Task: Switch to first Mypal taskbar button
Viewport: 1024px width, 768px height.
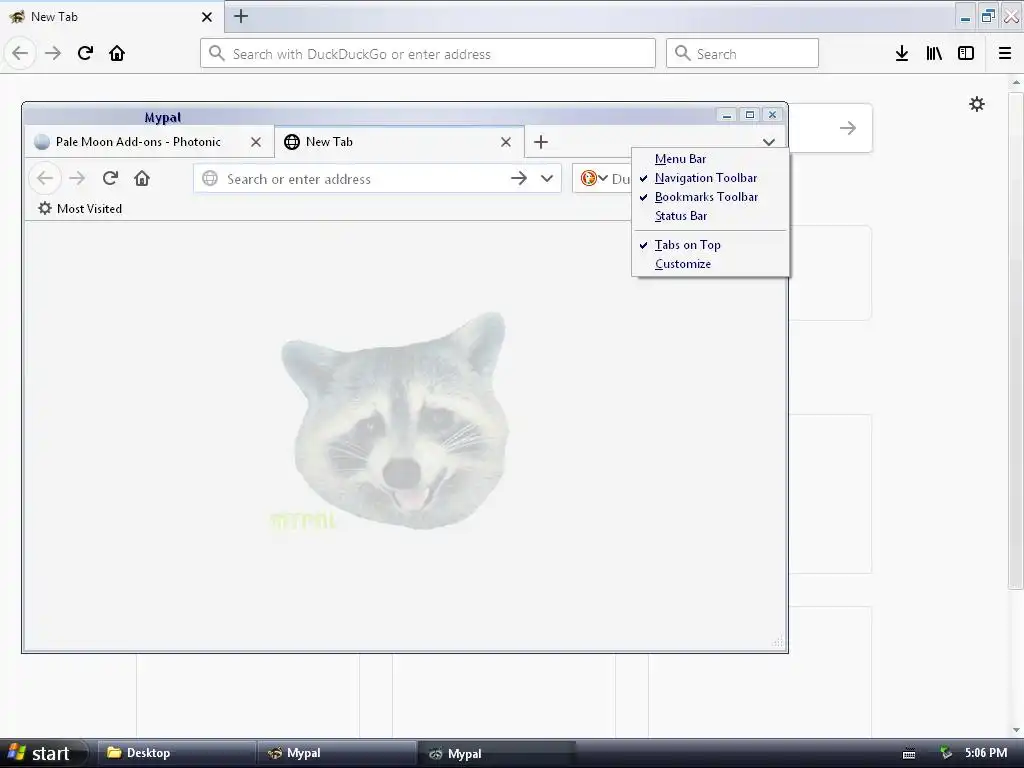Action: click(x=336, y=754)
